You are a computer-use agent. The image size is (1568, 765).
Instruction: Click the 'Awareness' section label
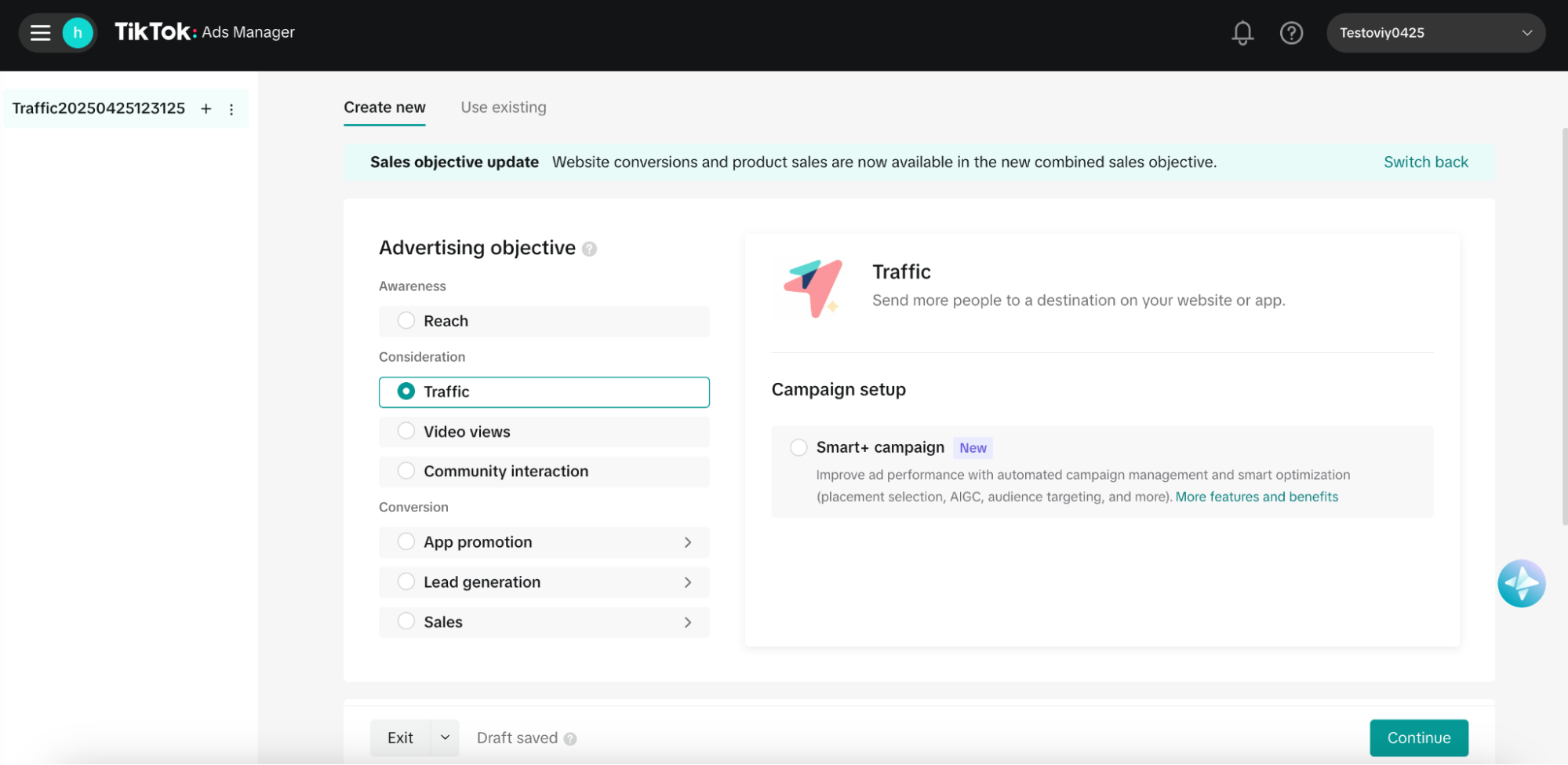(413, 286)
